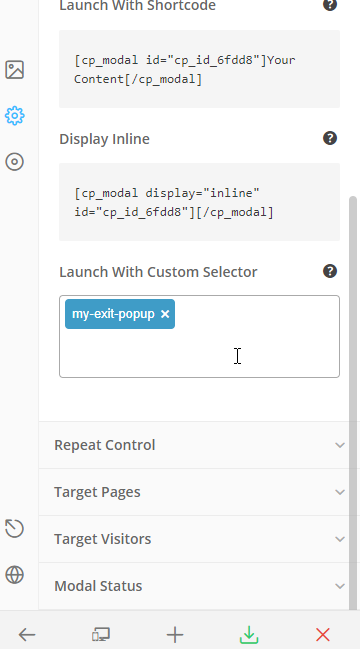Screen dimensions: 360x649
Task: Select the Launch With Shortcode code block
Action: pos(199,69)
